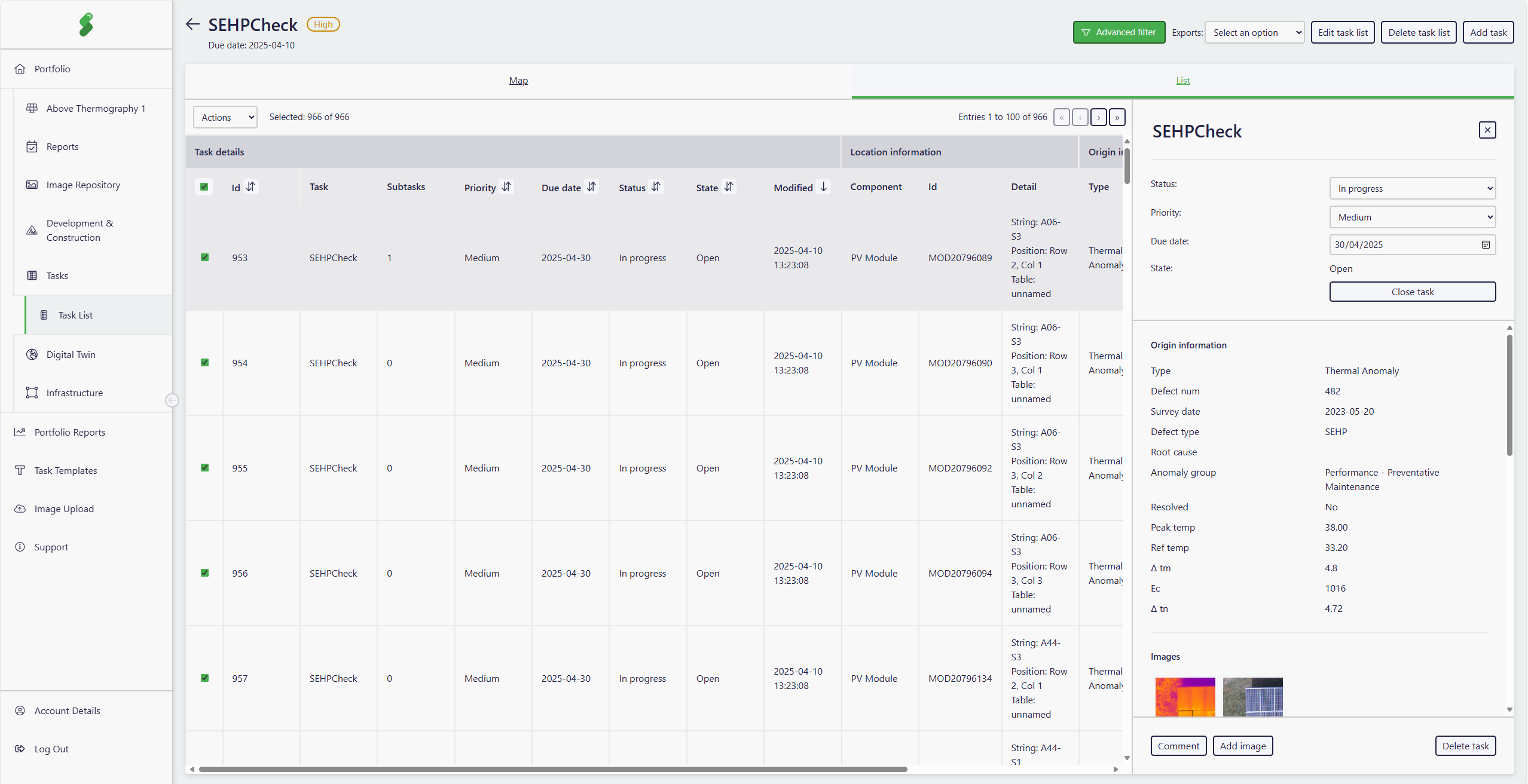Image resolution: width=1528 pixels, height=784 pixels.
Task: Open Portfolio home icon in sidebar
Action: [20, 69]
